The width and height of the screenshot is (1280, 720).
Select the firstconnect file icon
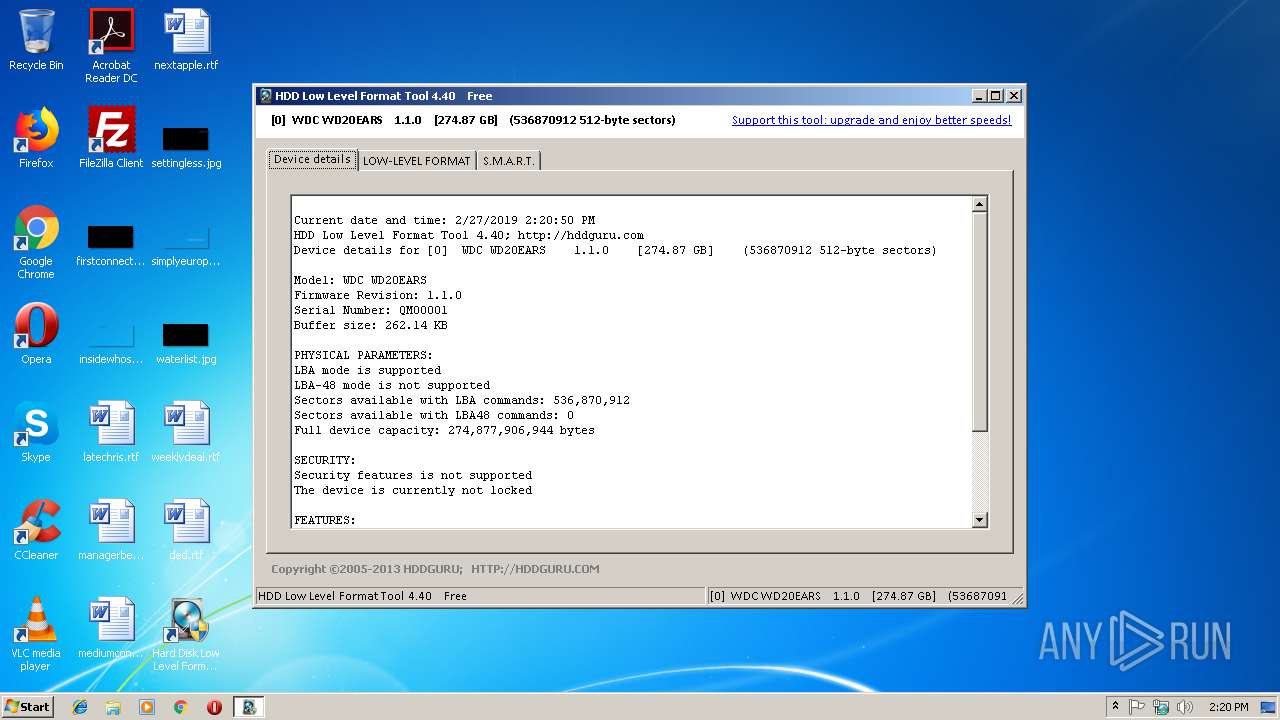coord(111,246)
